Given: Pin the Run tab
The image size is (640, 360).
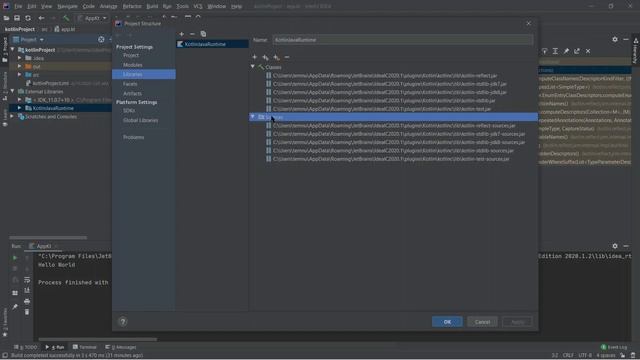Looking at the screenshot, I should (x=15, y=307).
